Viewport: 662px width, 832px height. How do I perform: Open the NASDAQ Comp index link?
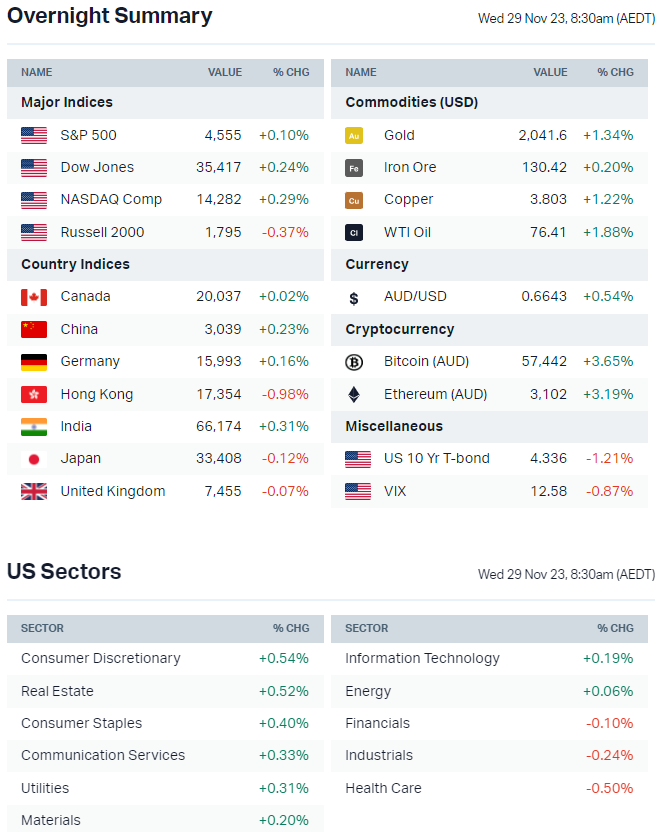(x=111, y=199)
